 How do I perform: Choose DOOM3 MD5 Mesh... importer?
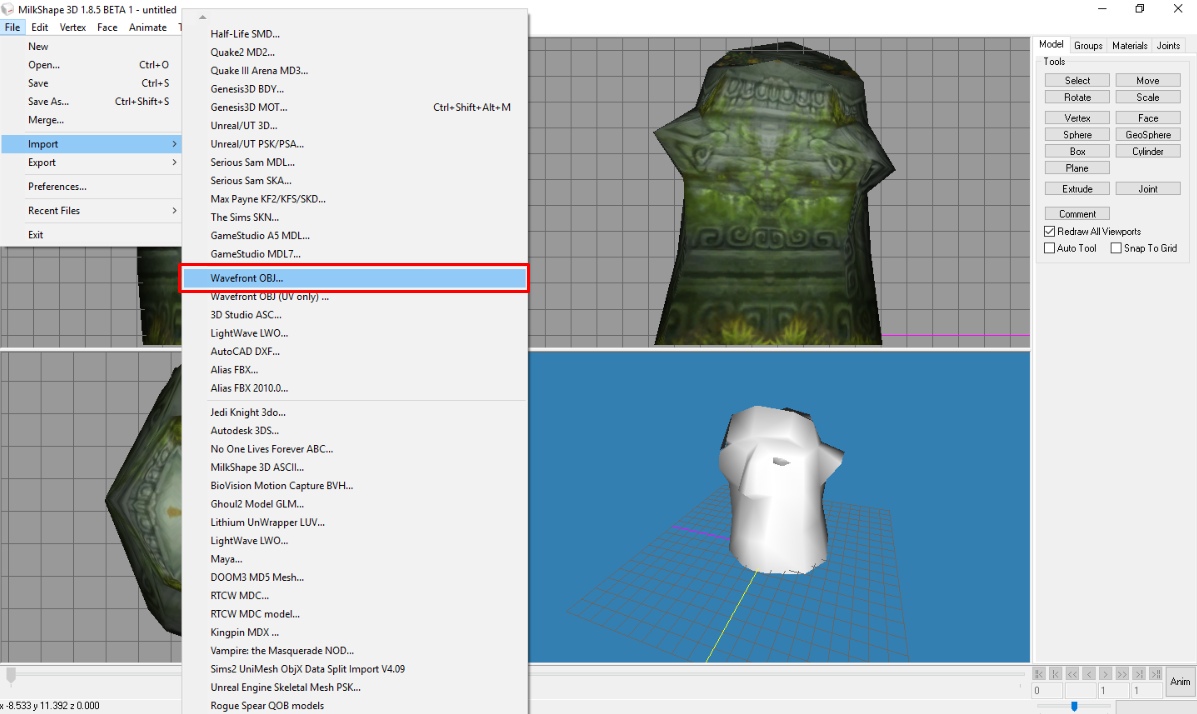click(355, 577)
